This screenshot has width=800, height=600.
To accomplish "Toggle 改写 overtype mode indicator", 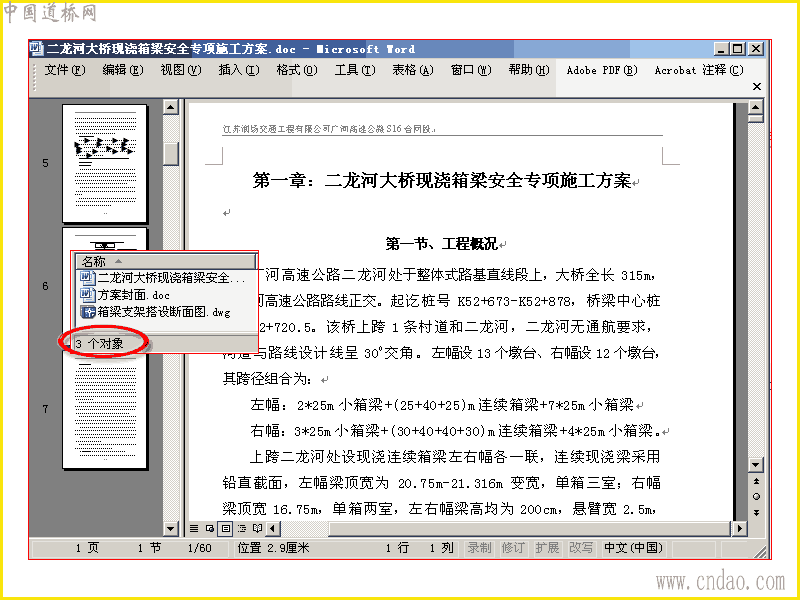I will point(581,548).
